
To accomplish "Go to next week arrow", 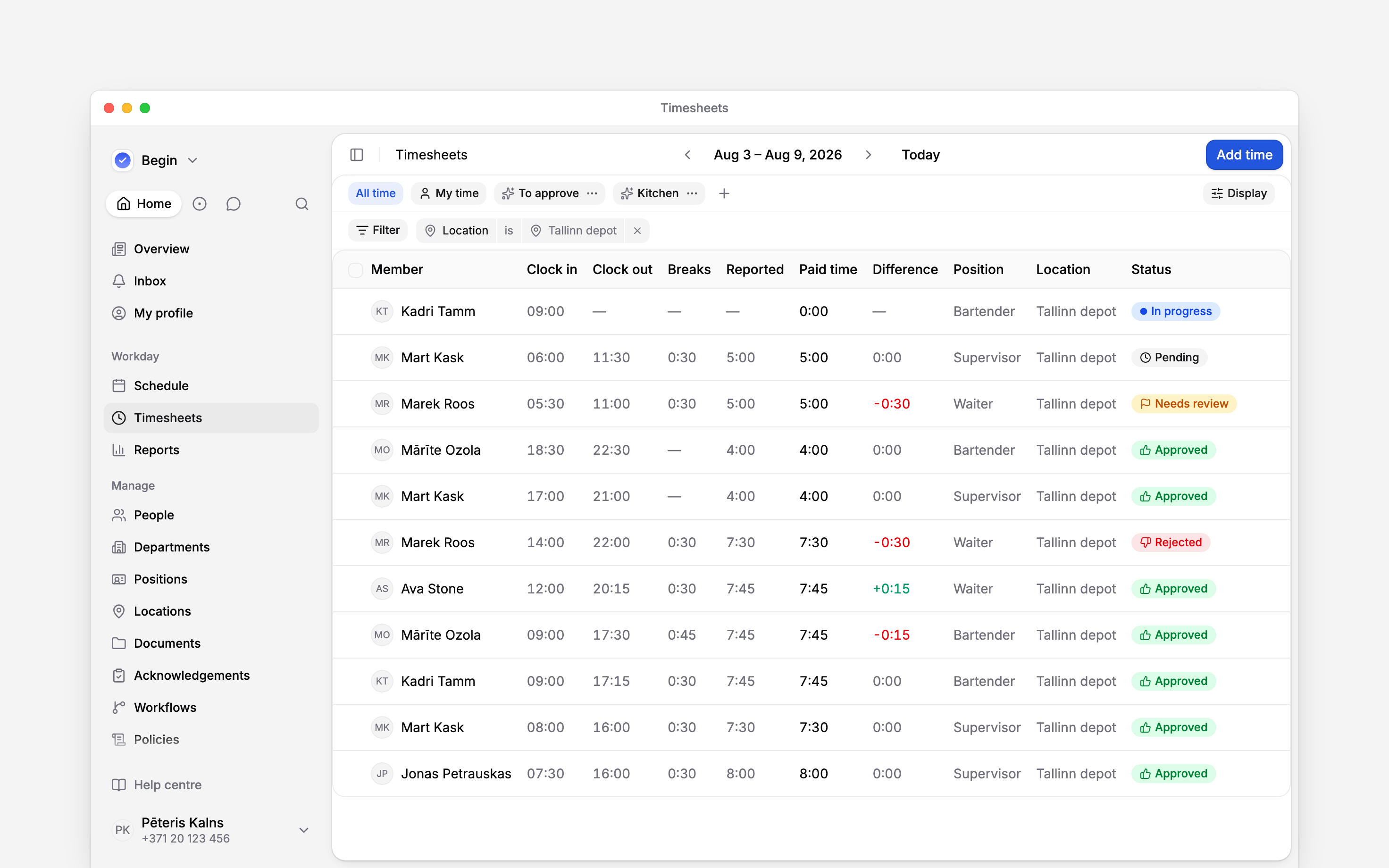I will click(x=869, y=154).
